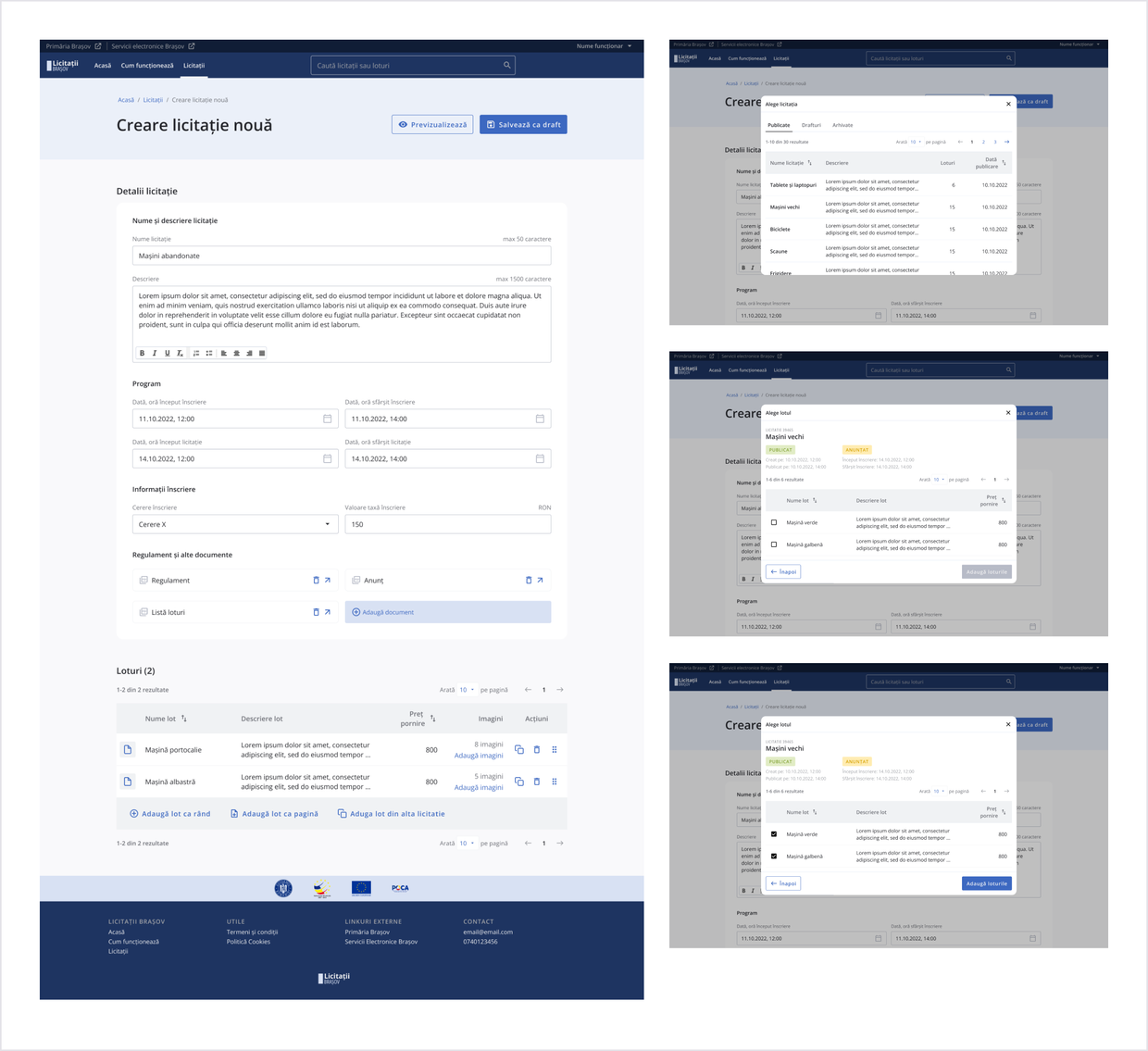1148x1051 pixels.
Task: Click the Salvează ca draft button
Action: pyautogui.click(x=523, y=124)
